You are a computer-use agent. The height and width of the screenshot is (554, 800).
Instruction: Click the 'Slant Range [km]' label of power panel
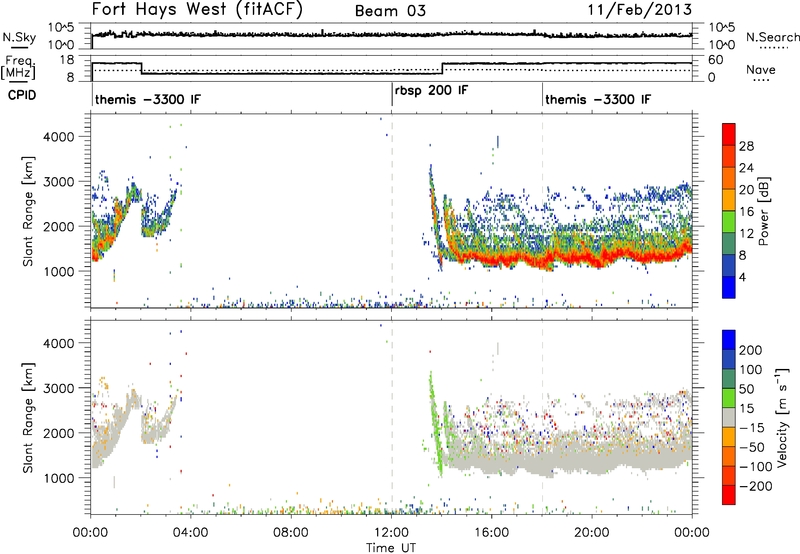point(28,211)
